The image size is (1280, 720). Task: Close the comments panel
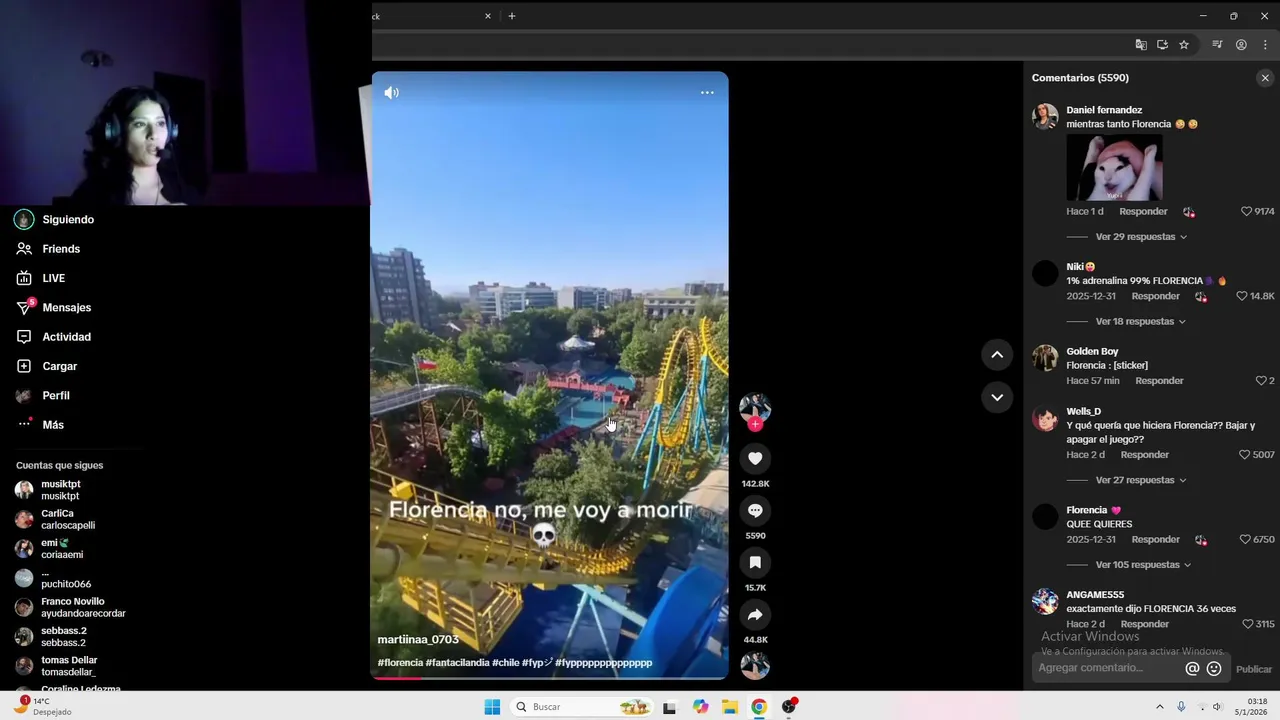point(1265,78)
